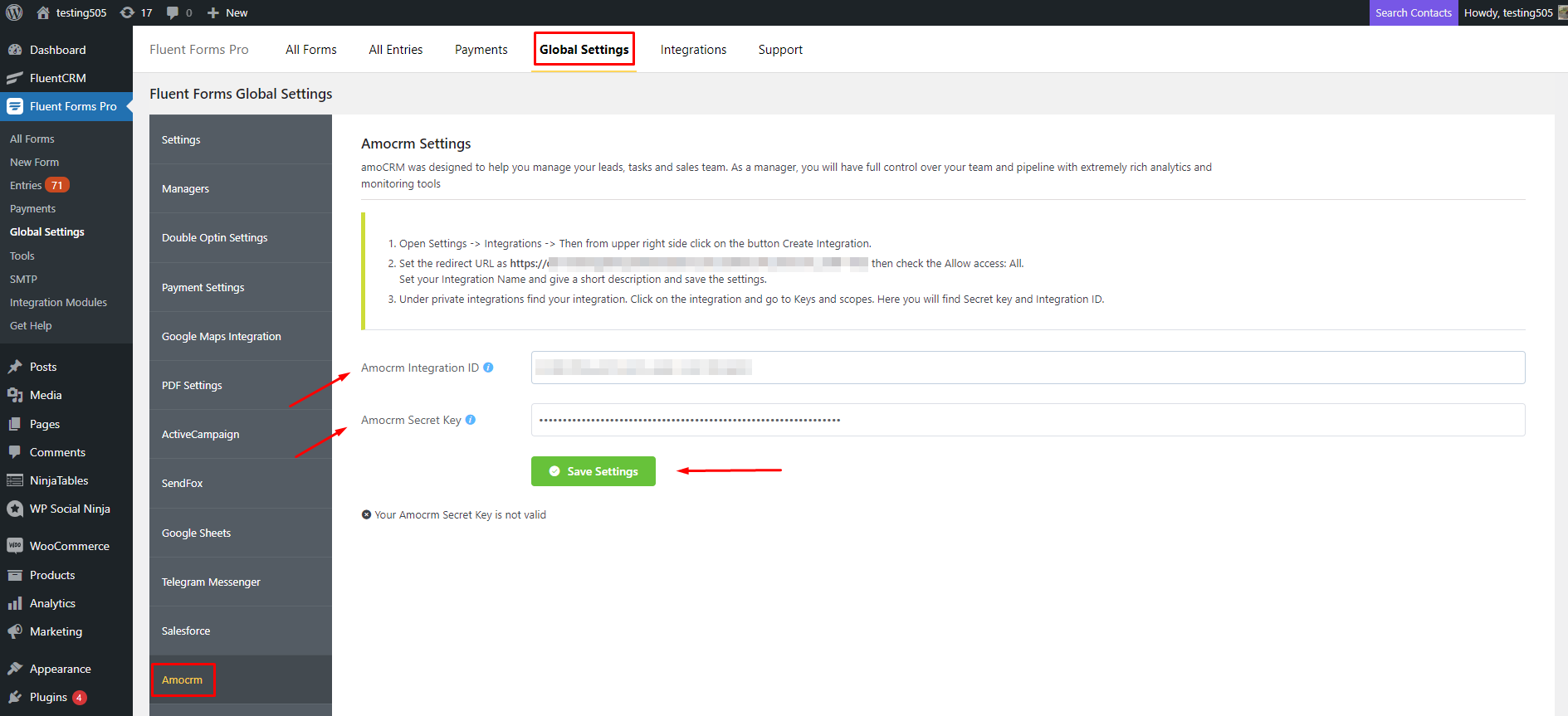Image resolution: width=1568 pixels, height=716 pixels.
Task: Select Managers in the settings panel
Action: (241, 188)
